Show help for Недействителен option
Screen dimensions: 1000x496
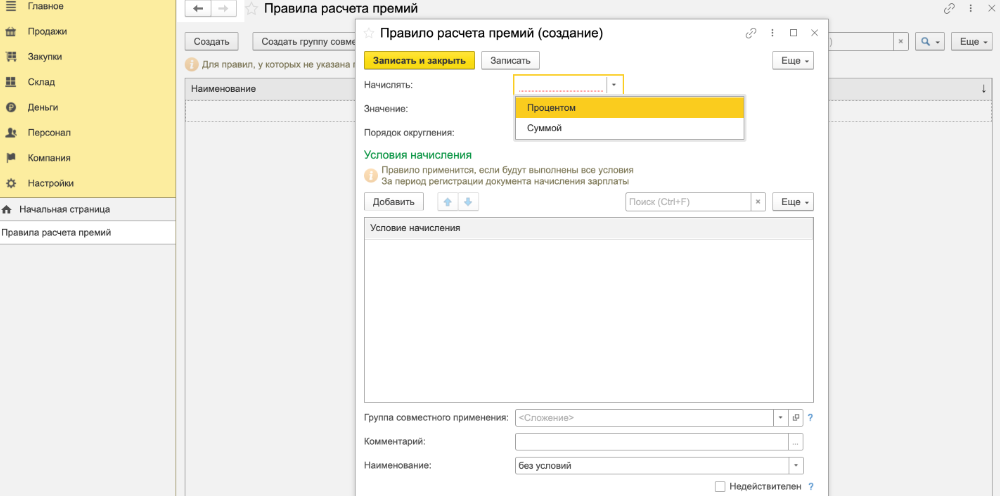point(811,486)
